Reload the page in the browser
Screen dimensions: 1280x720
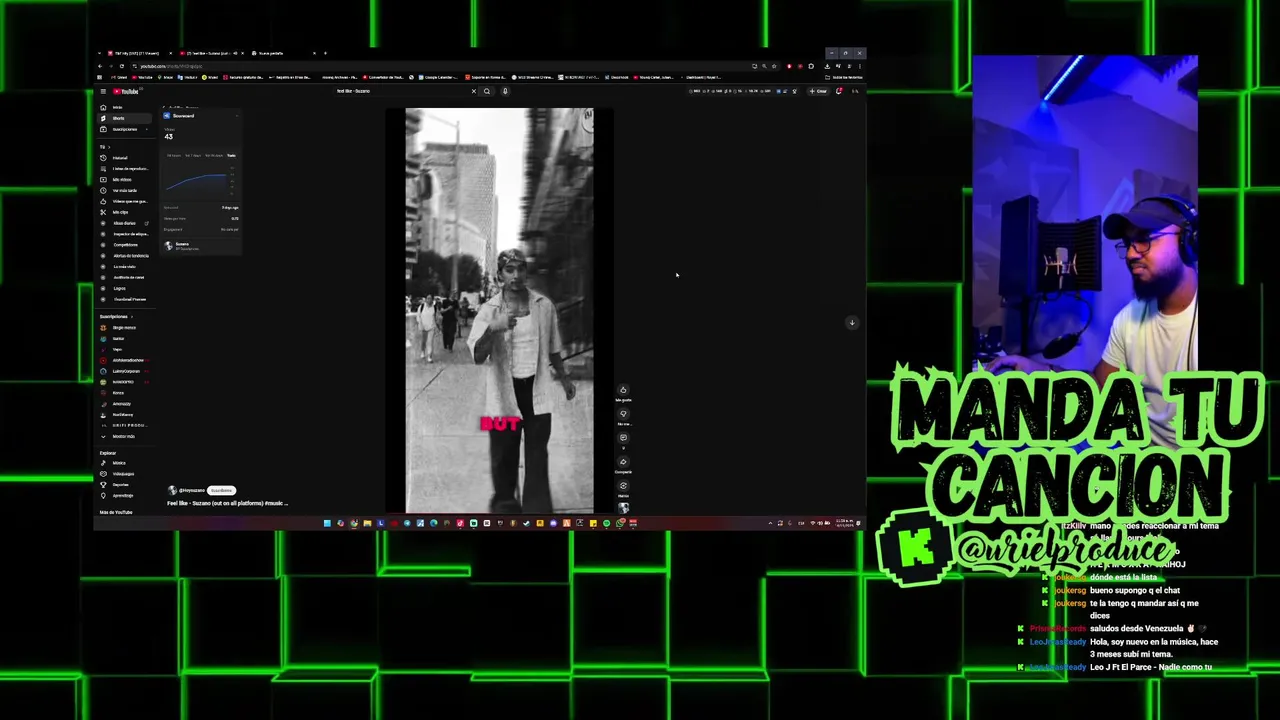[122, 66]
